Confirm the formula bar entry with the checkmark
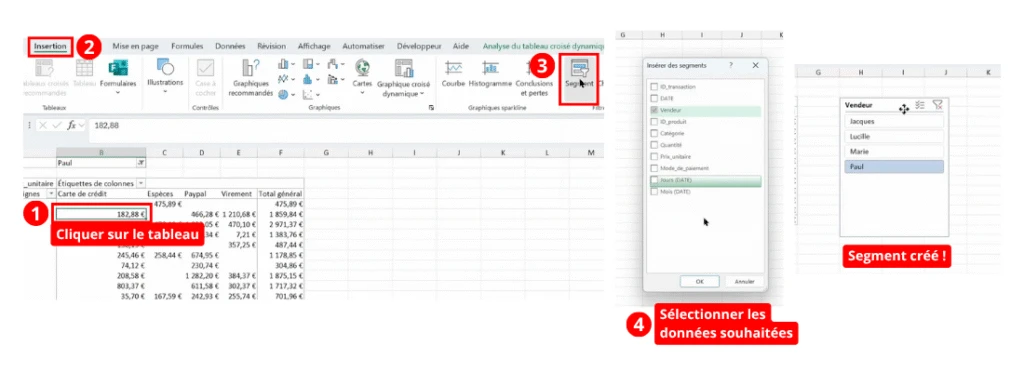The width and height of the screenshot is (1024, 372). (57, 125)
